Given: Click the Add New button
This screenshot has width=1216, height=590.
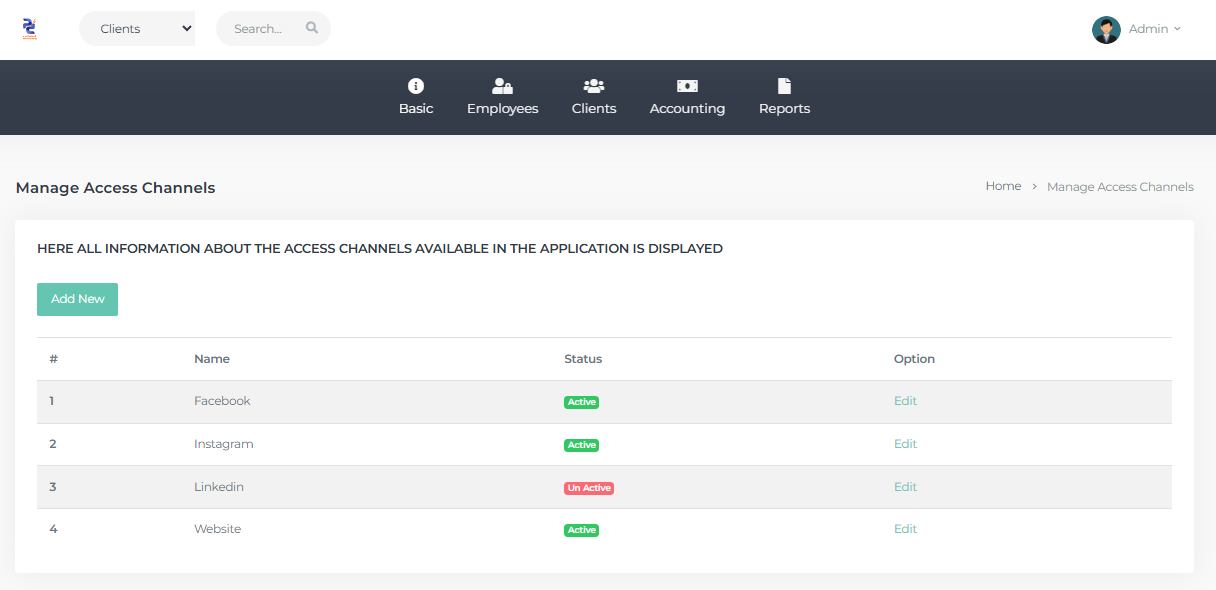Looking at the screenshot, I should pos(77,299).
